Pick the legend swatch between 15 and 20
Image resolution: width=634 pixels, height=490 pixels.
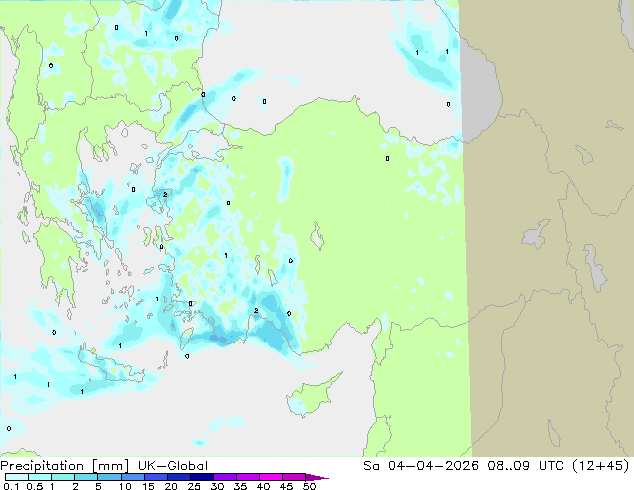155,477
